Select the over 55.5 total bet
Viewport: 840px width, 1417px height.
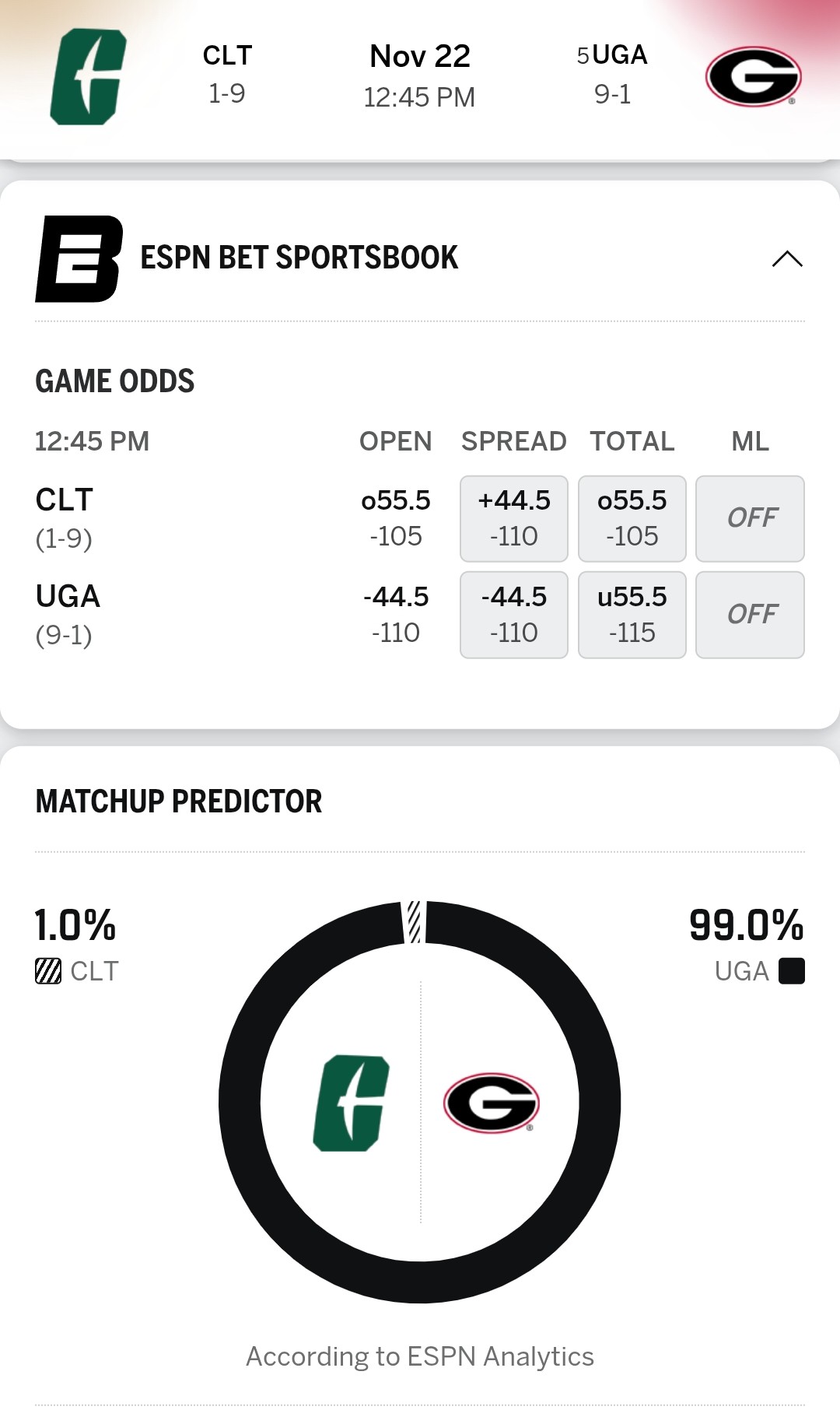click(x=632, y=518)
